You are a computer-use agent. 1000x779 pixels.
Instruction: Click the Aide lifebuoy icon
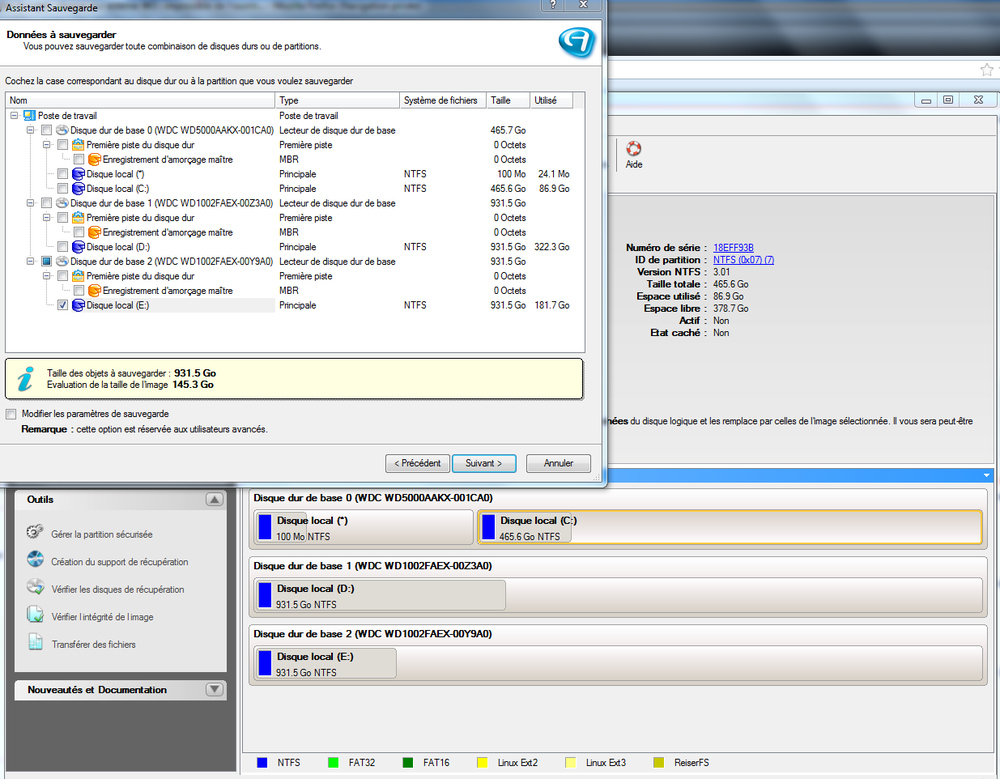pos(633,147)
